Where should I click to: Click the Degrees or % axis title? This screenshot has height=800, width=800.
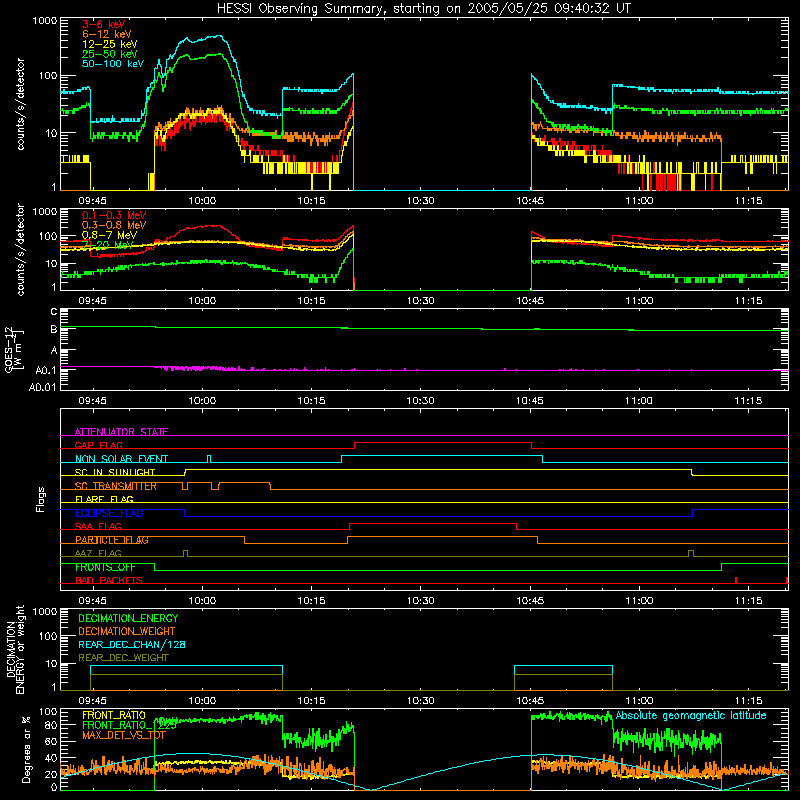point(26,749)
